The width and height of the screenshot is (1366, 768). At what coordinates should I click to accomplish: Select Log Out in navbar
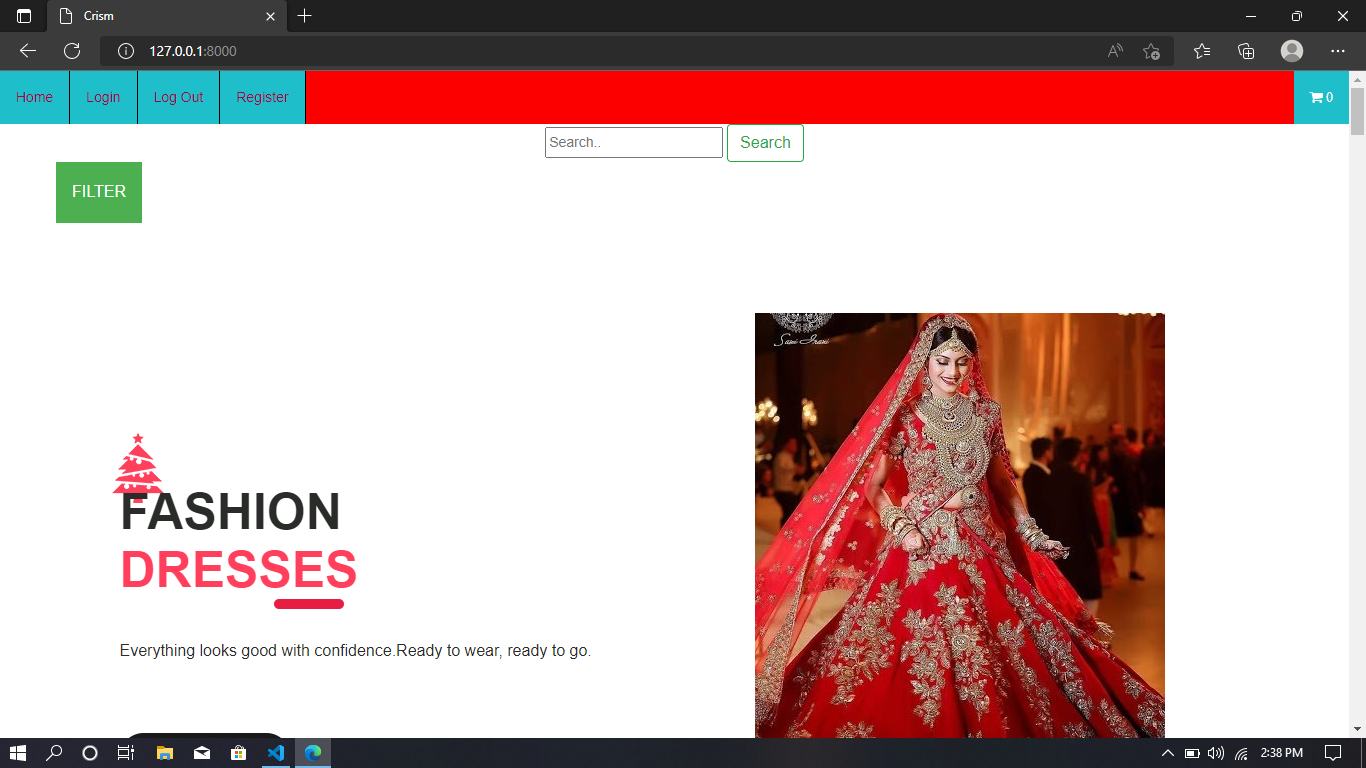[178, 97]
